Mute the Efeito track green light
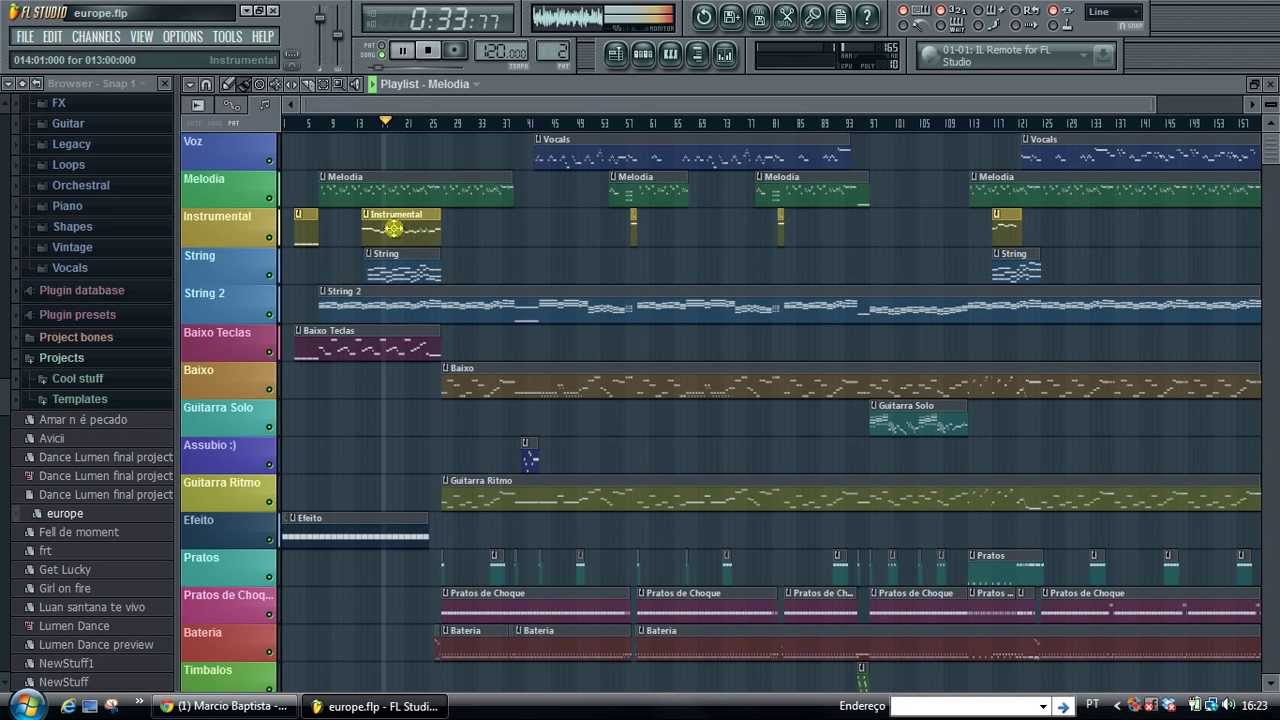 coord(269,540)
